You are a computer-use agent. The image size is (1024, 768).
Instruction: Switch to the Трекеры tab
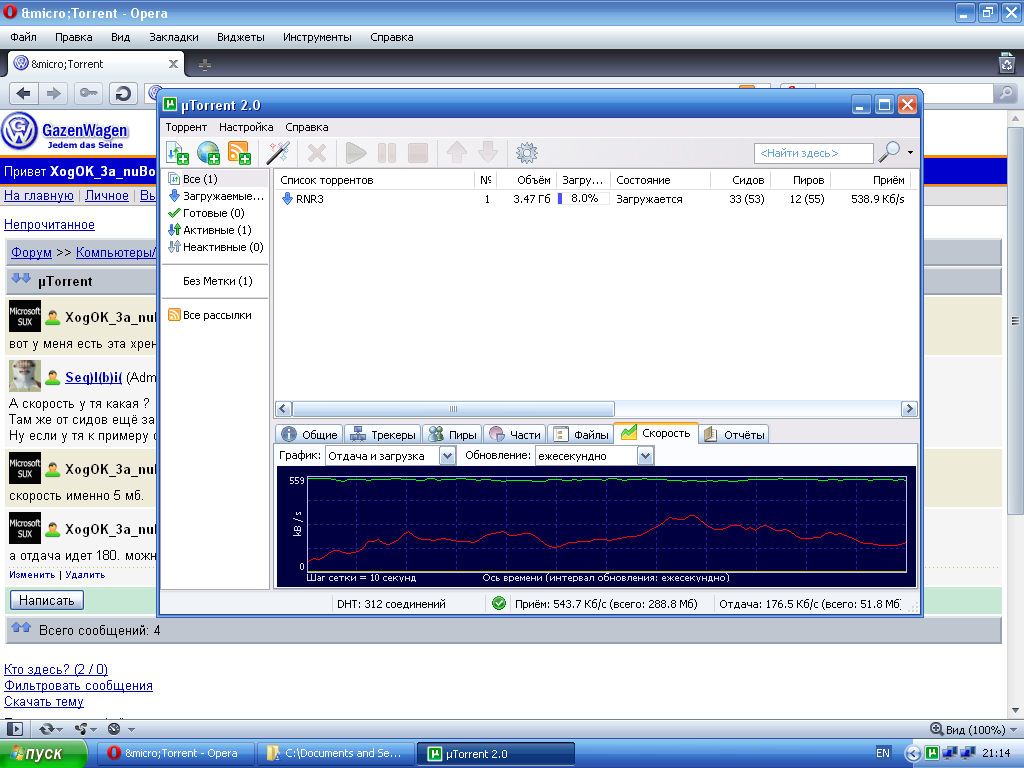(x=383, y=434)
